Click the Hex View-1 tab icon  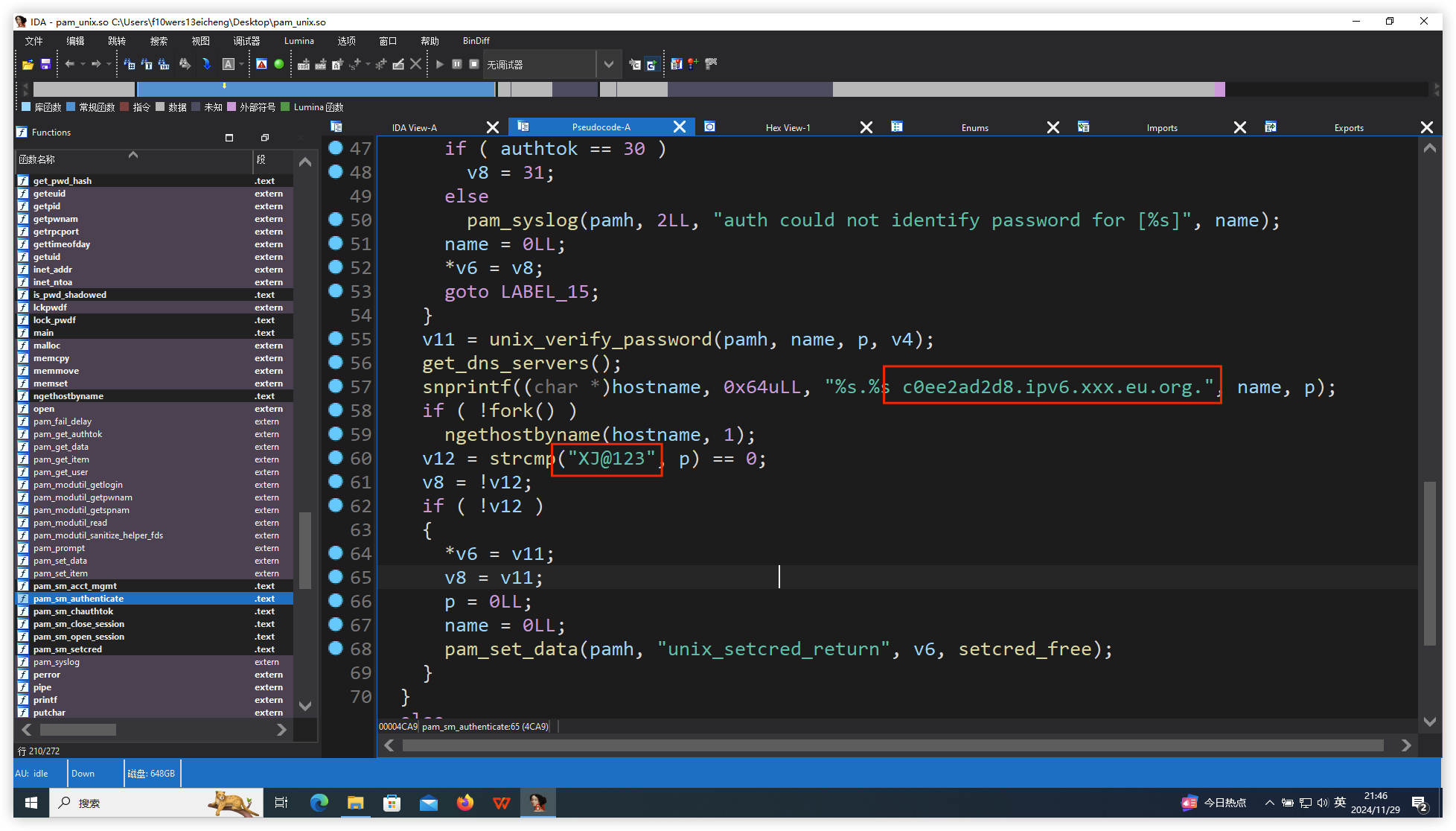(x=710, y=127)
